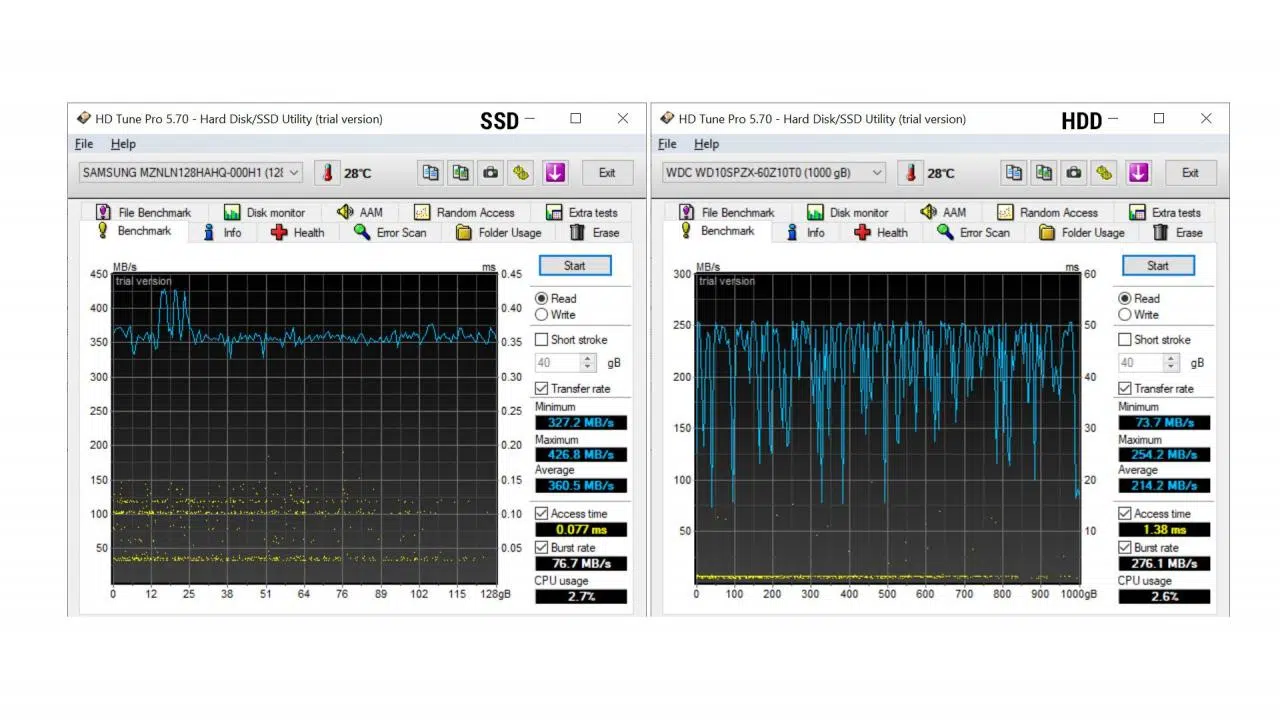This screenshot has height=720, width=1280.
Task: Click the options tools icon in SSD window
Action: point(520,173)
